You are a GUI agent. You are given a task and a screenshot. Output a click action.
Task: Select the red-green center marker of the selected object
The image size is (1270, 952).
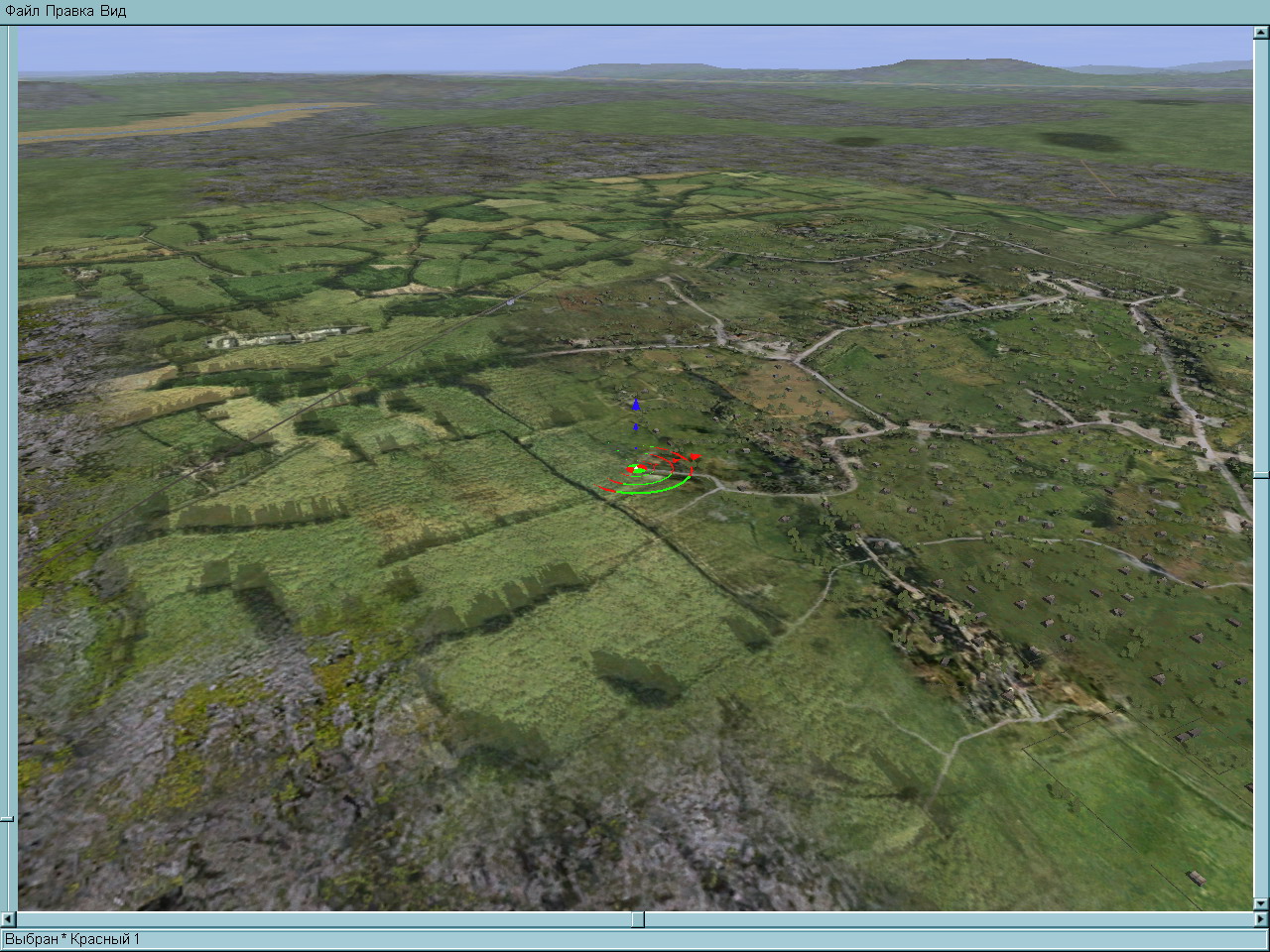tap(636, 469)
